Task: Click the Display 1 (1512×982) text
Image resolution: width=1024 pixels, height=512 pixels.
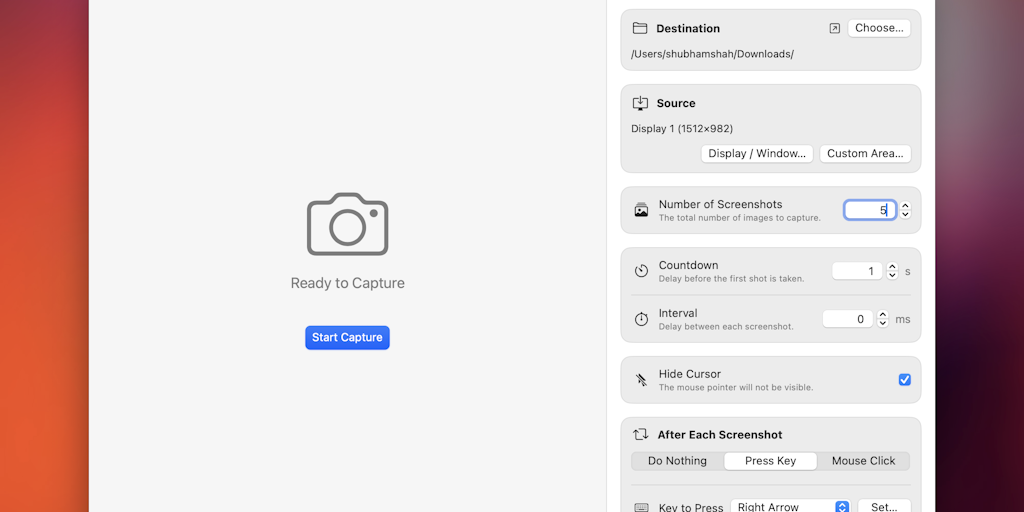Action: [x=682, y=129]
